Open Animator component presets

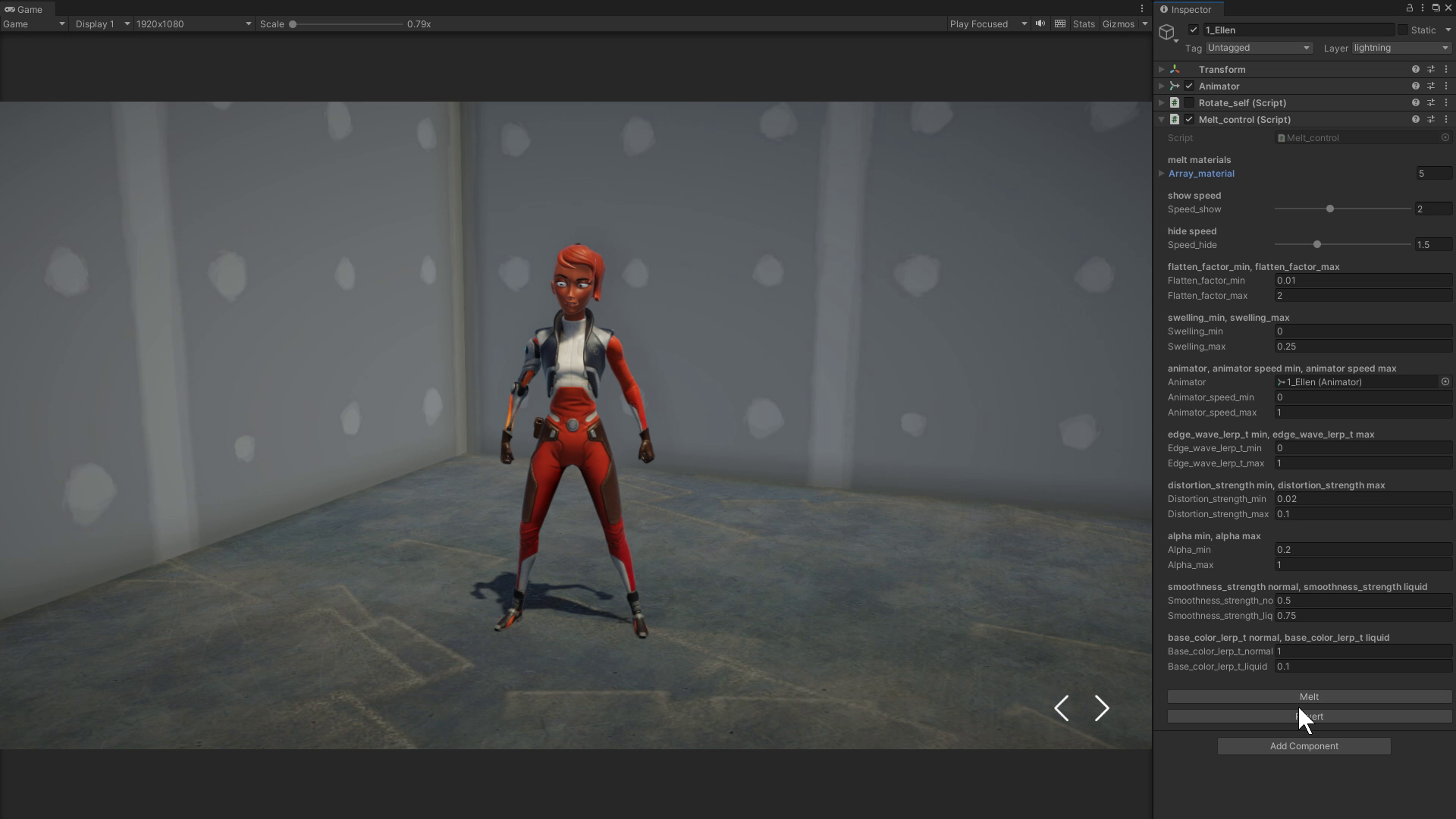(x=1431, y=86)
